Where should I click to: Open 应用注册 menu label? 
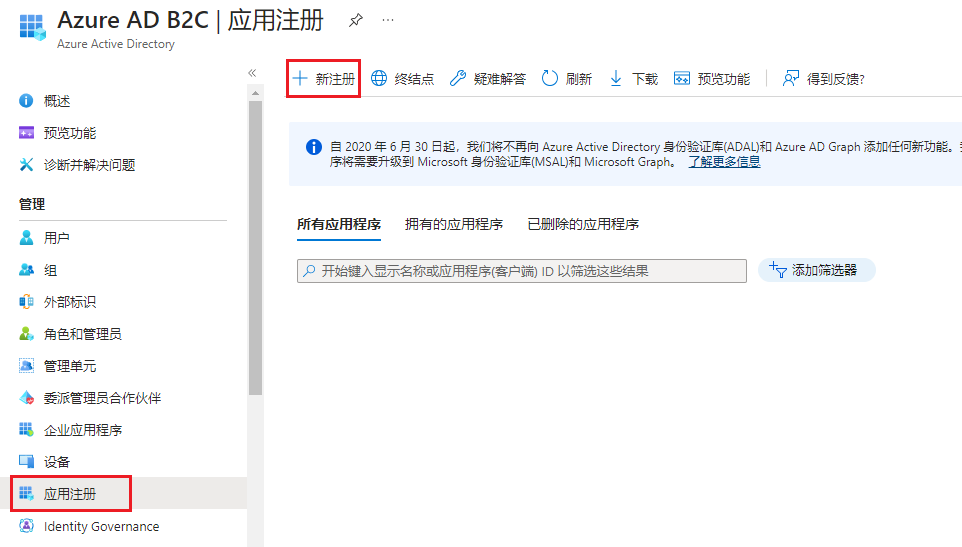(70, 494)
